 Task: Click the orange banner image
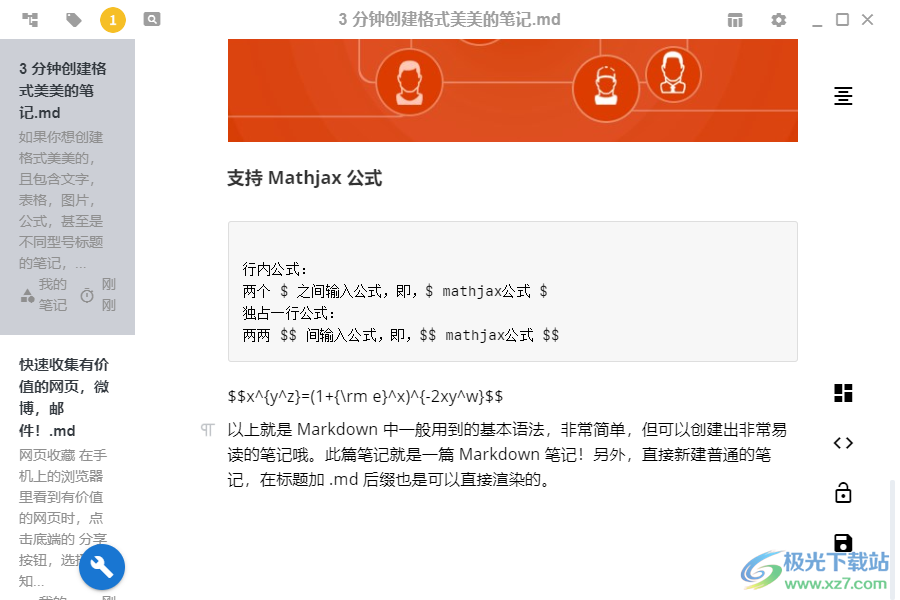(513, 90)
